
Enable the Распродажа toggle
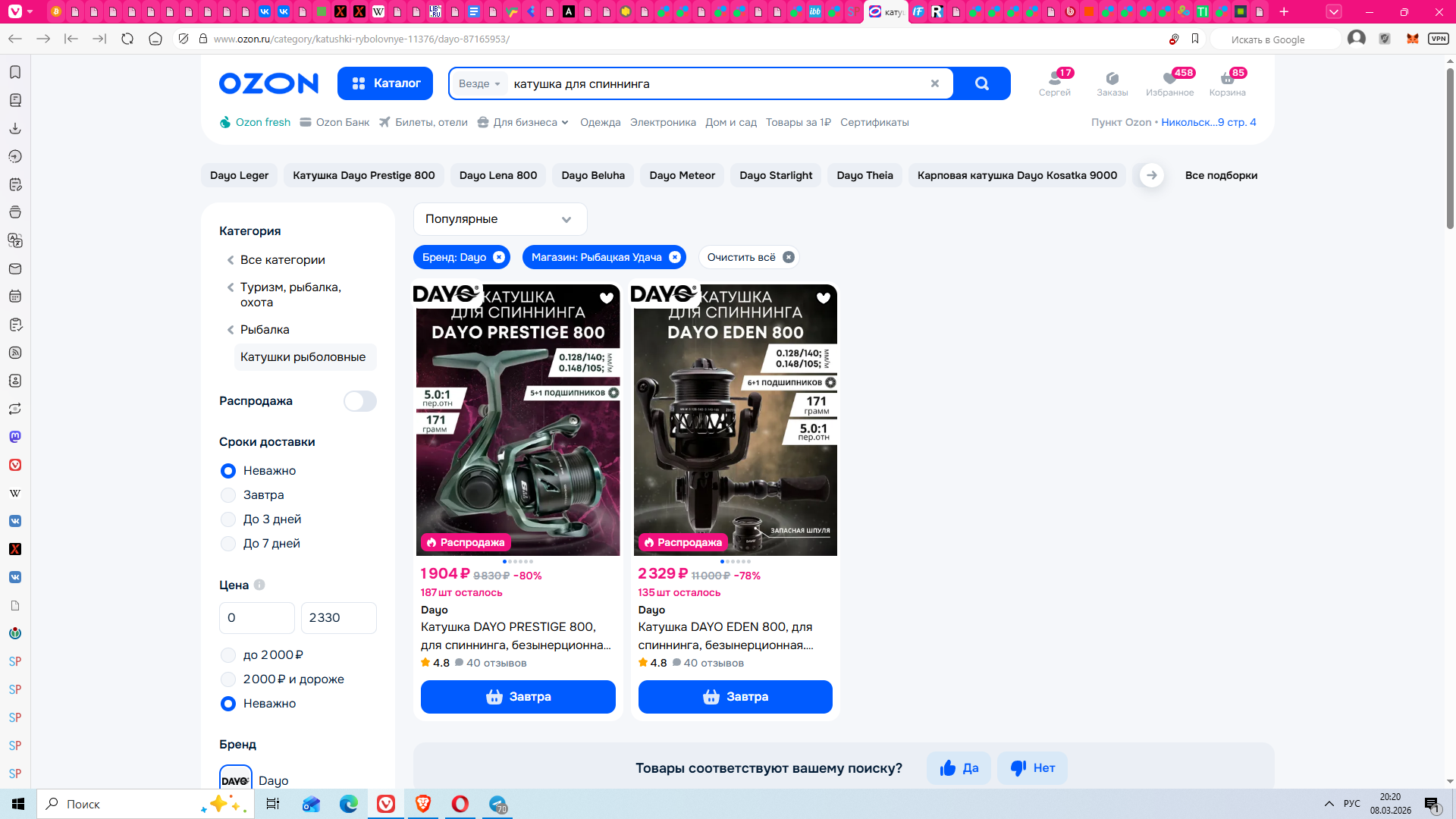[359, 401]
